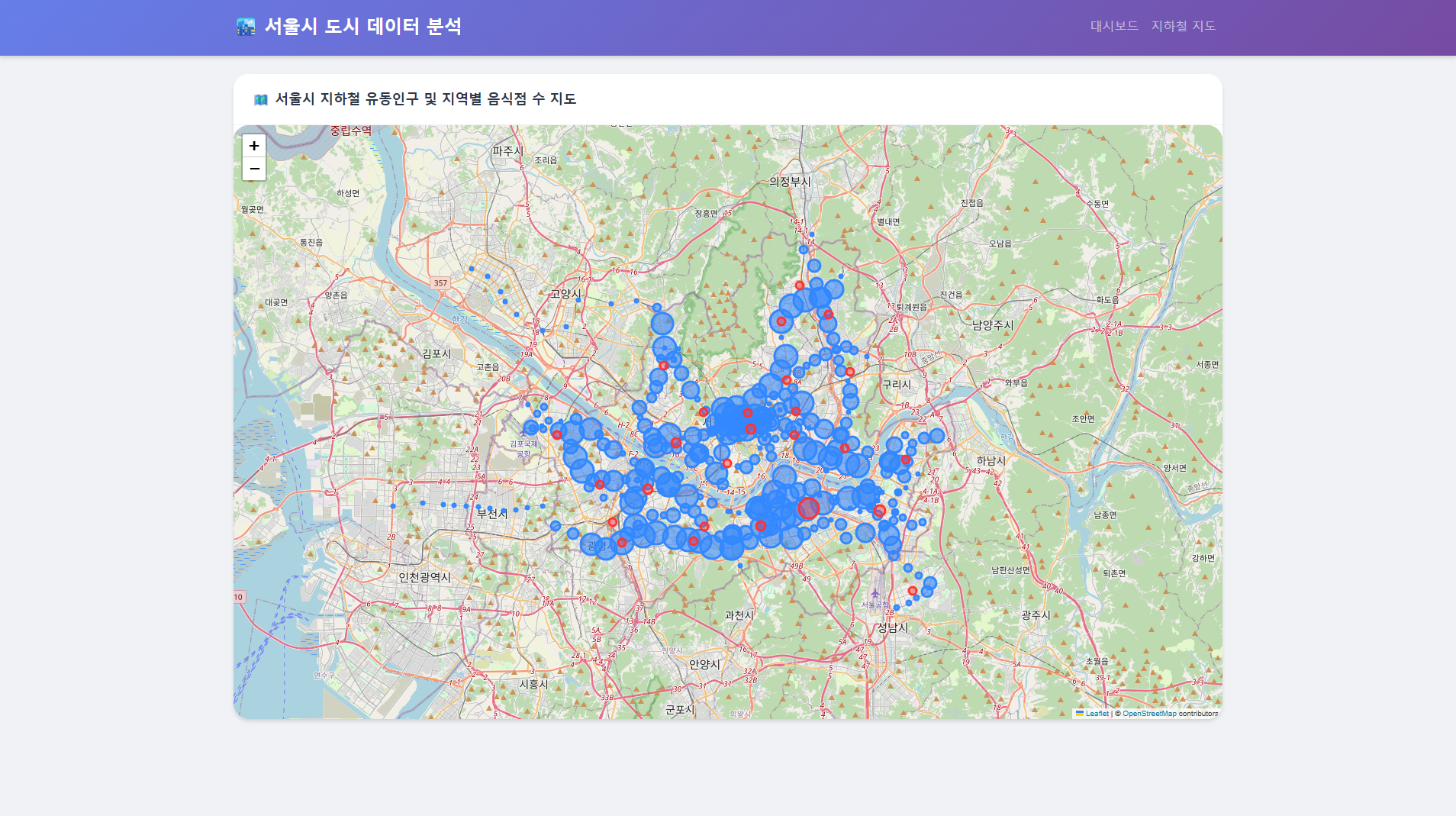Click the 김포시 label on the map
Viewport: 1456px width, 816px height.
tap(436, 353)
